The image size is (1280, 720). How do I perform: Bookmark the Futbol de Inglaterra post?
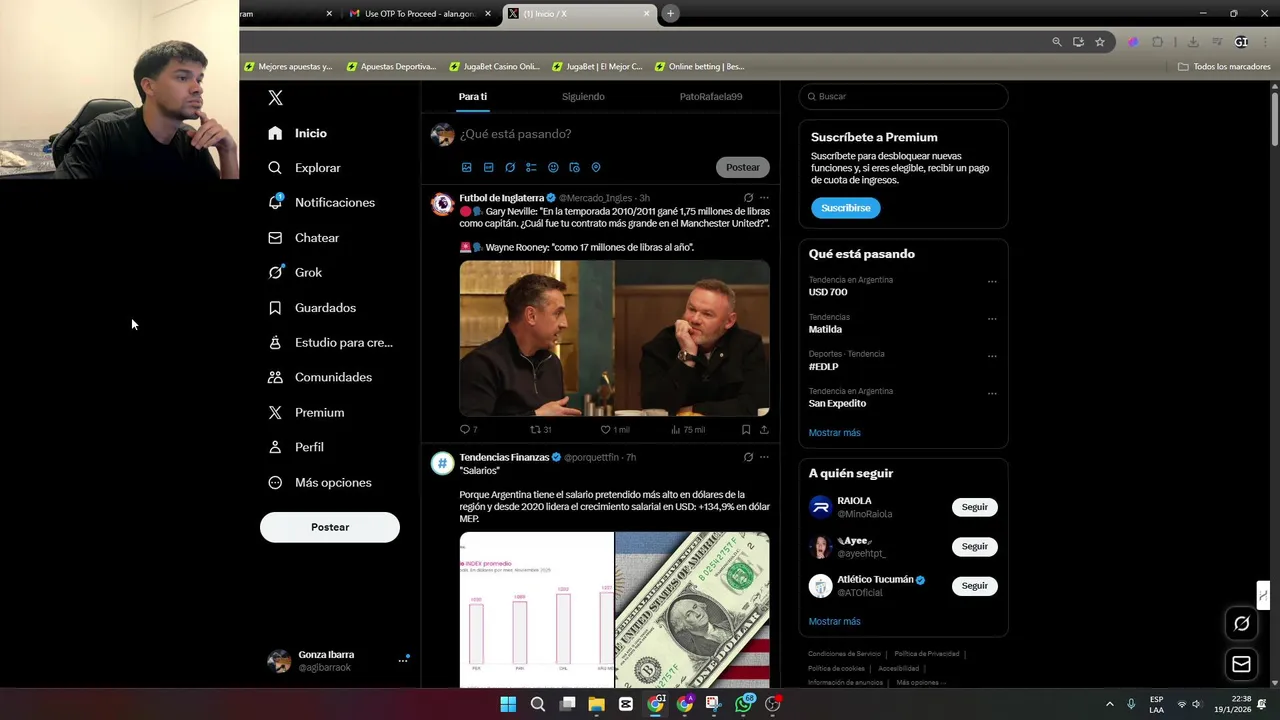tap(746, 430)
